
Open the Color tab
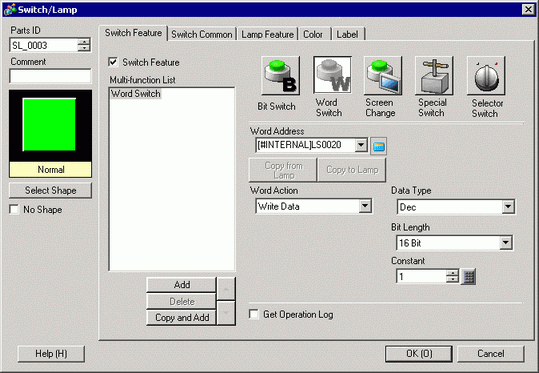click(314, 34)
